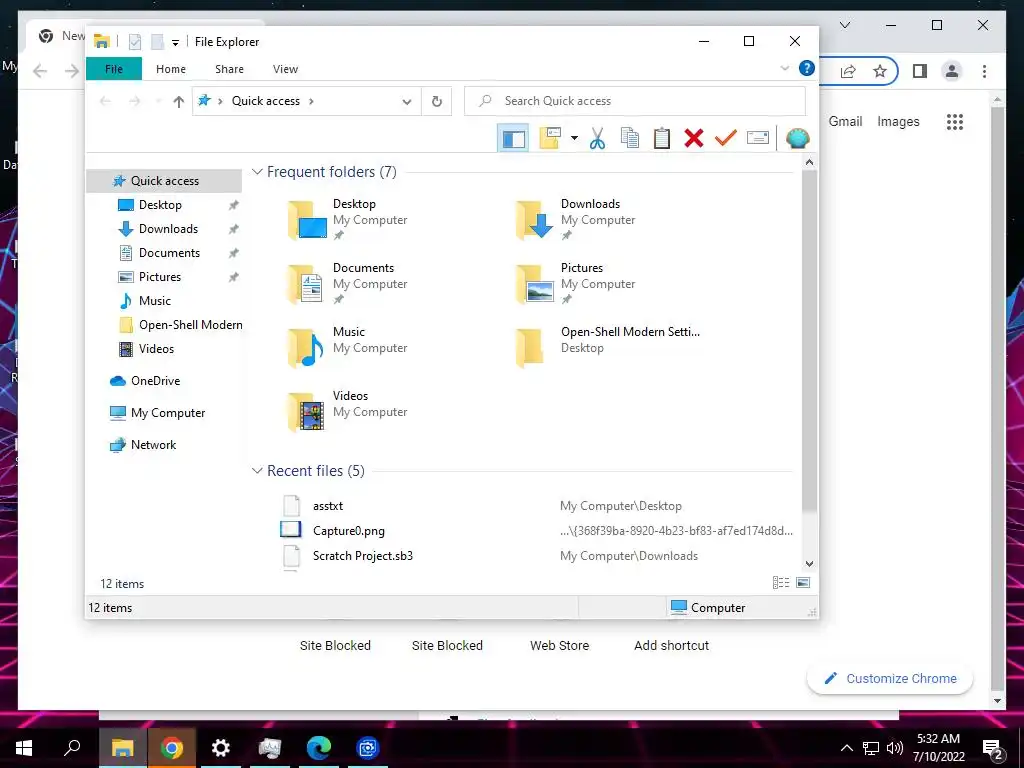
Task: Open the address bar history dropdown
Action: (x=407, y=102)
